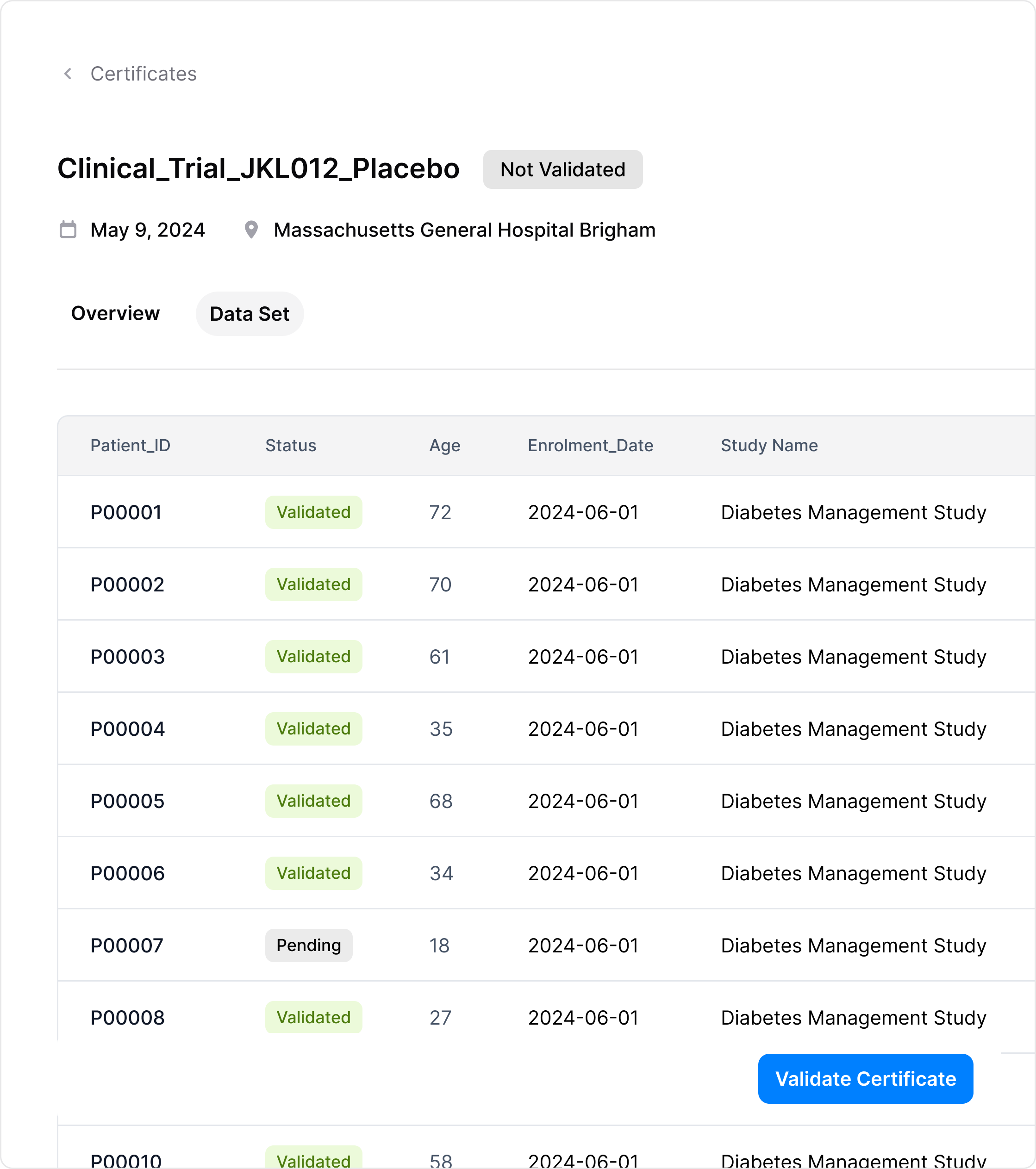The image size is (1036, 1169).
Task: Click the Massachusetts General Hospital Brigham location text
Action: click(x=464, y=230)
